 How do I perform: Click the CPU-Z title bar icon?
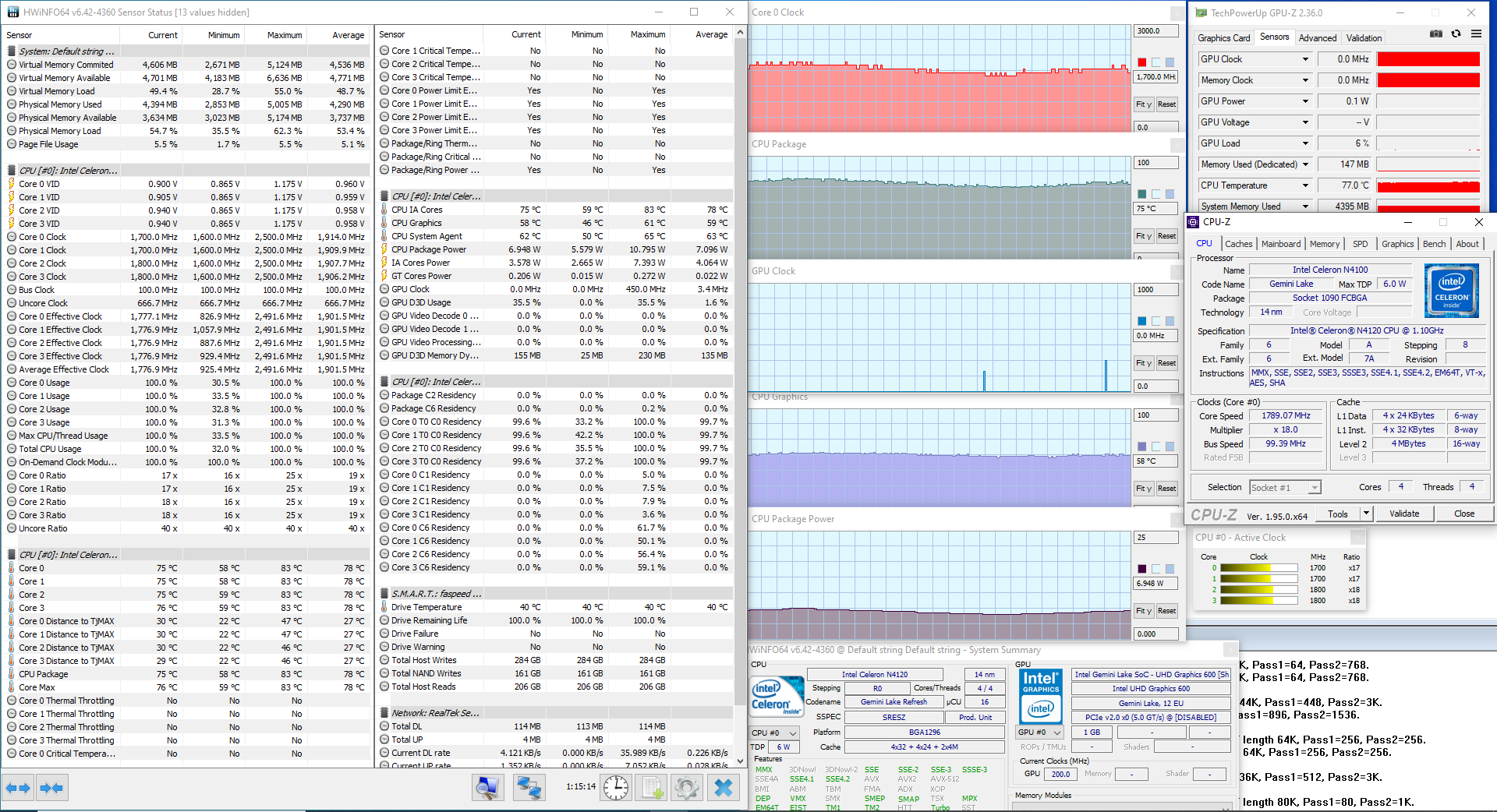(x=1193, y=222)
